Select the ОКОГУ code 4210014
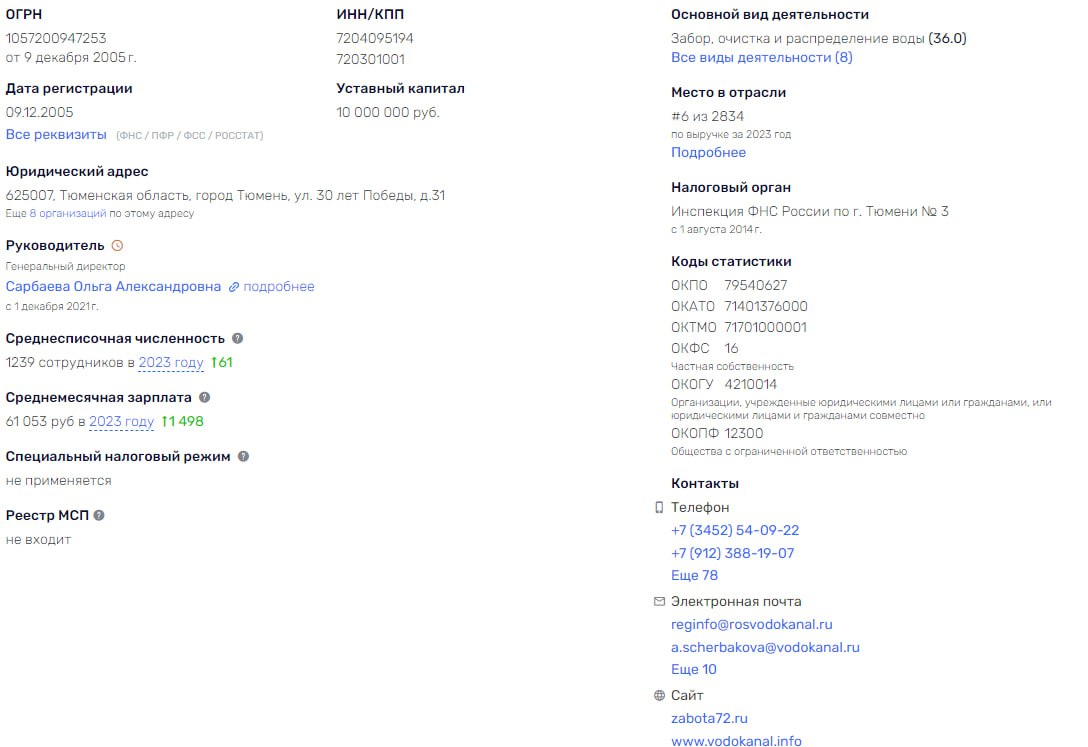The height and width of the screenshot is (747, 1088). click(751, 384)
